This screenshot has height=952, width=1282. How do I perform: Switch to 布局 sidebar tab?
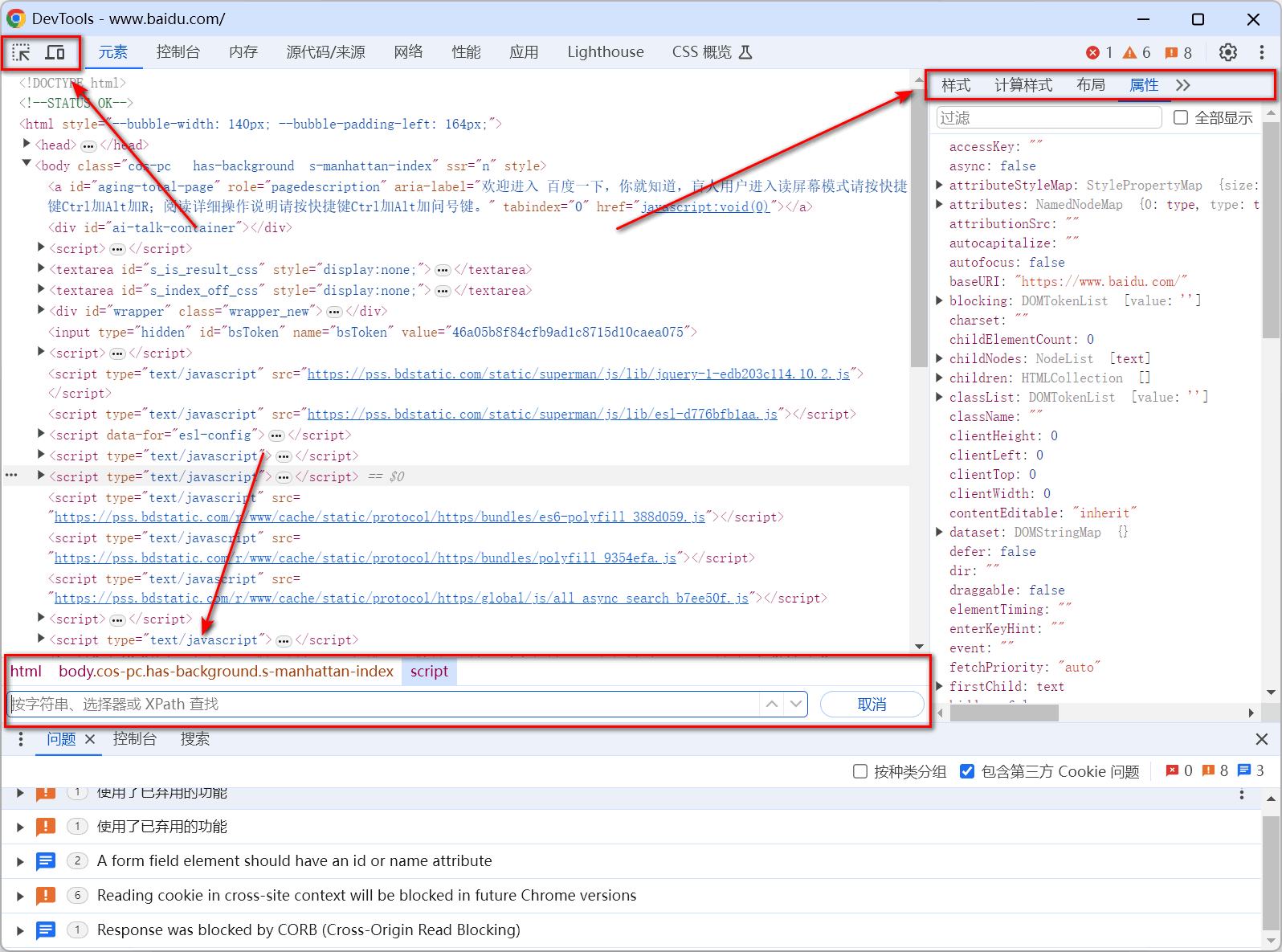pos(1091,85)
